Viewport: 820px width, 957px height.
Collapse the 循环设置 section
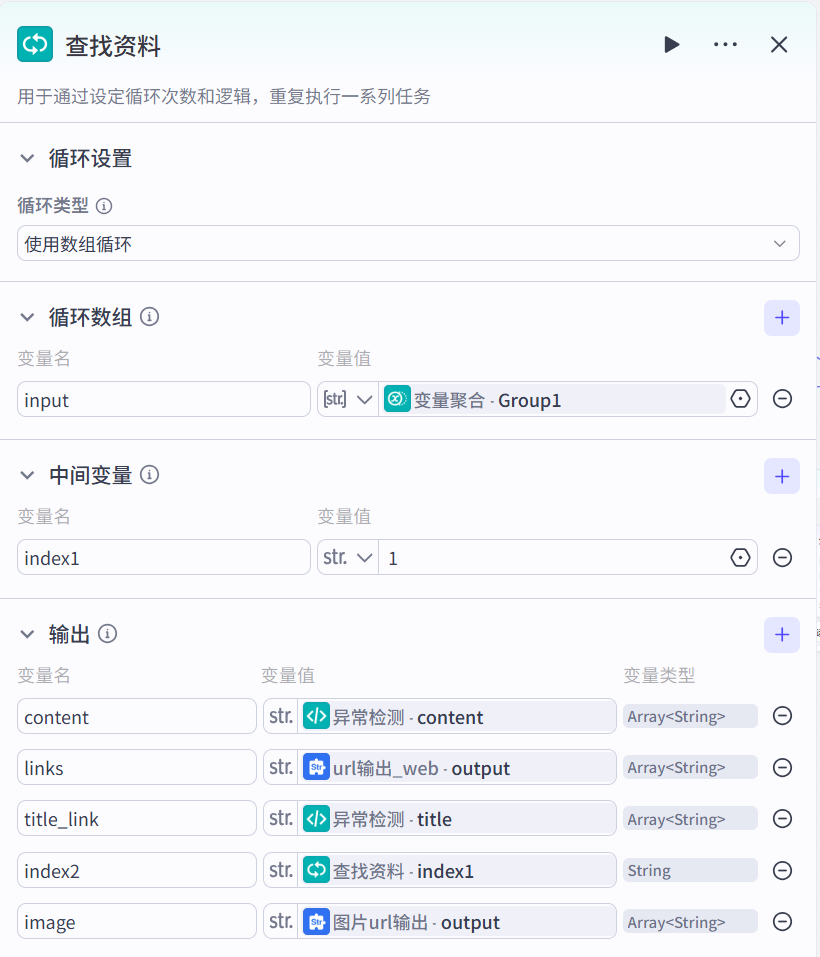coord(27,159)
